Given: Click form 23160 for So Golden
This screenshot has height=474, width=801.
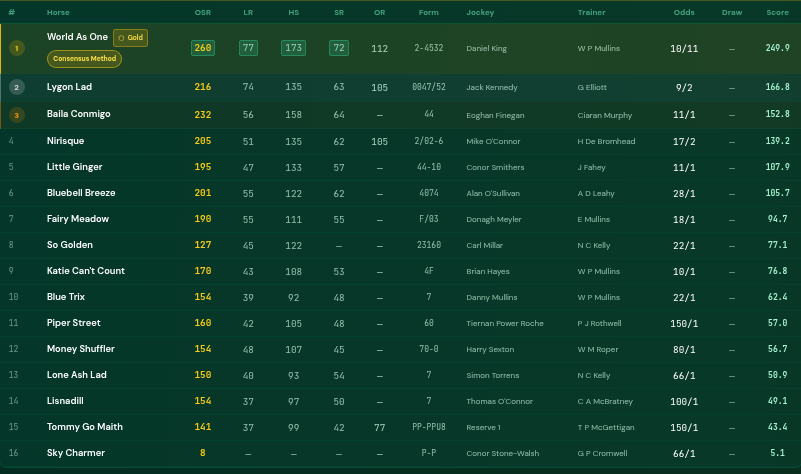Looking at the screenshot, I should pos(429,245).
